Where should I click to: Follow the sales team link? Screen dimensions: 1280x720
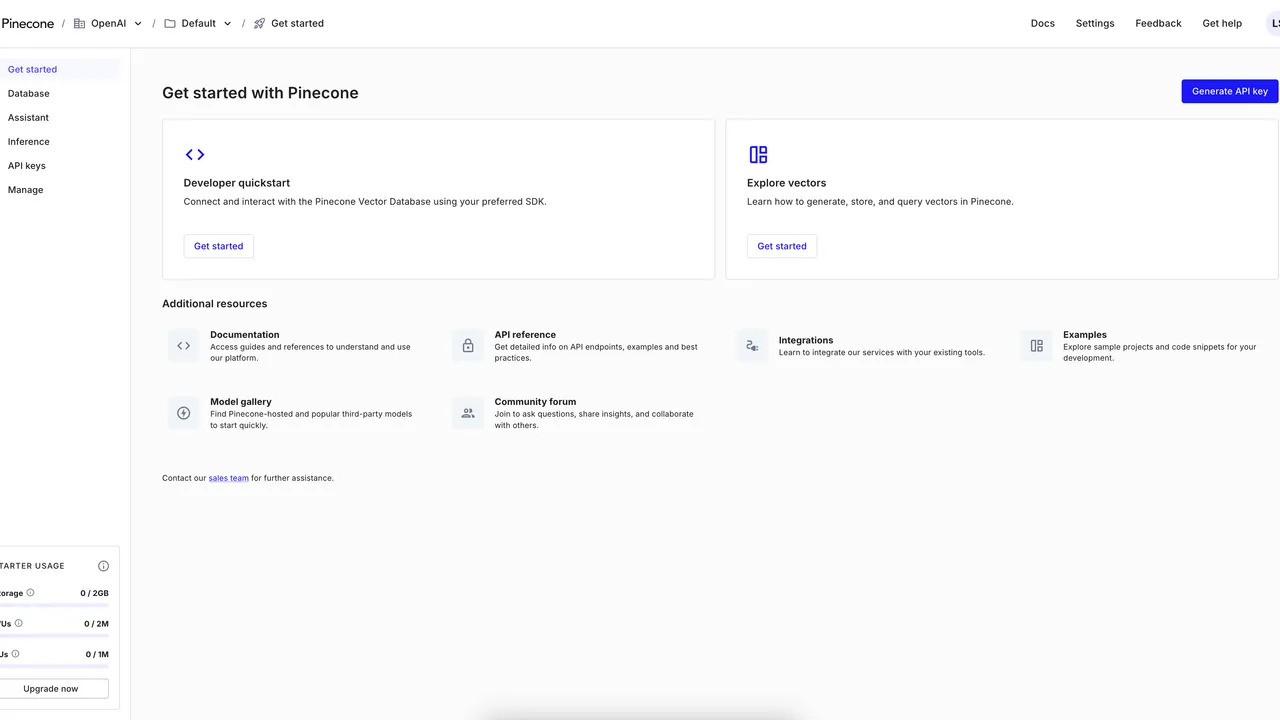pyautogui.click(x=229, y=478)
